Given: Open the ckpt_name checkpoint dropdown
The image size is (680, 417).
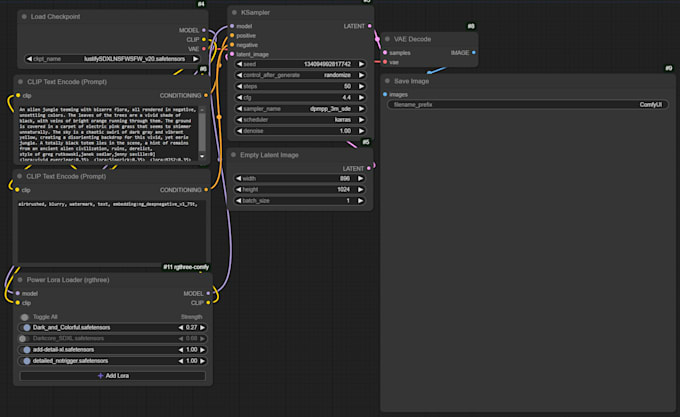Looking at the screenshot, I should pos(112,59).
